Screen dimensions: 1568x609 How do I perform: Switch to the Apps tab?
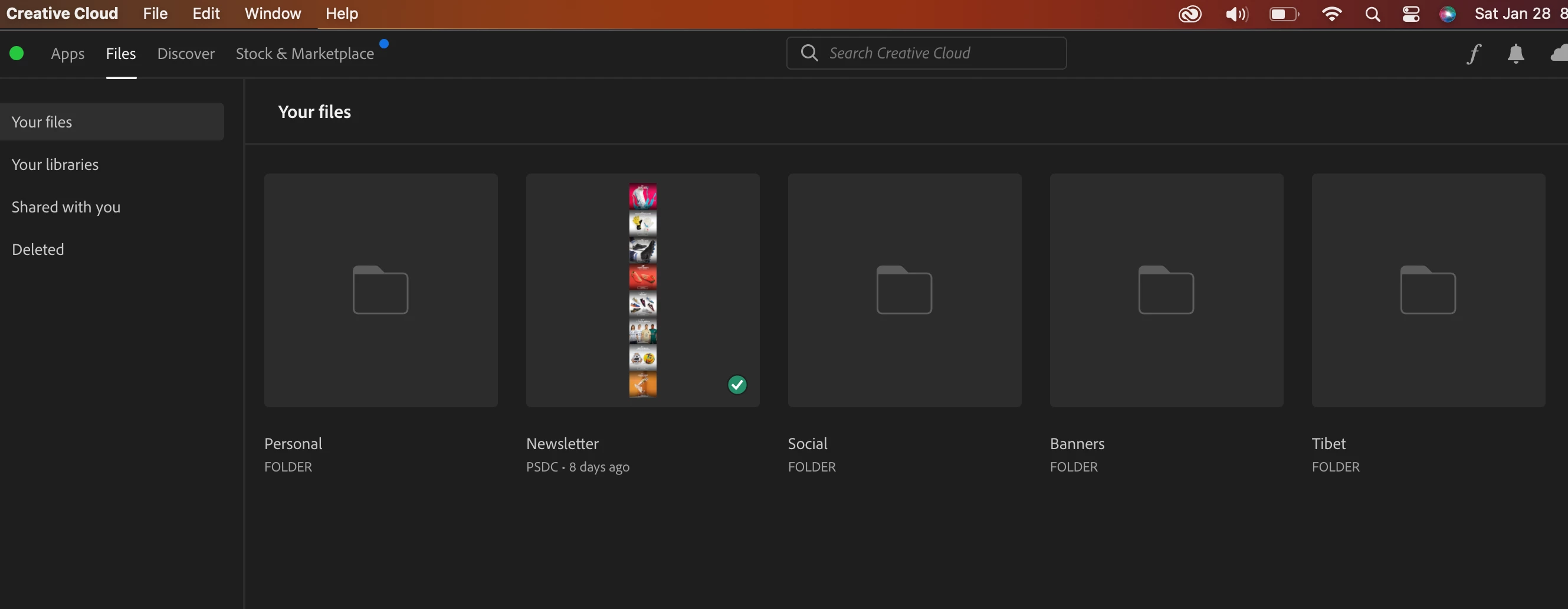(68, 54)
